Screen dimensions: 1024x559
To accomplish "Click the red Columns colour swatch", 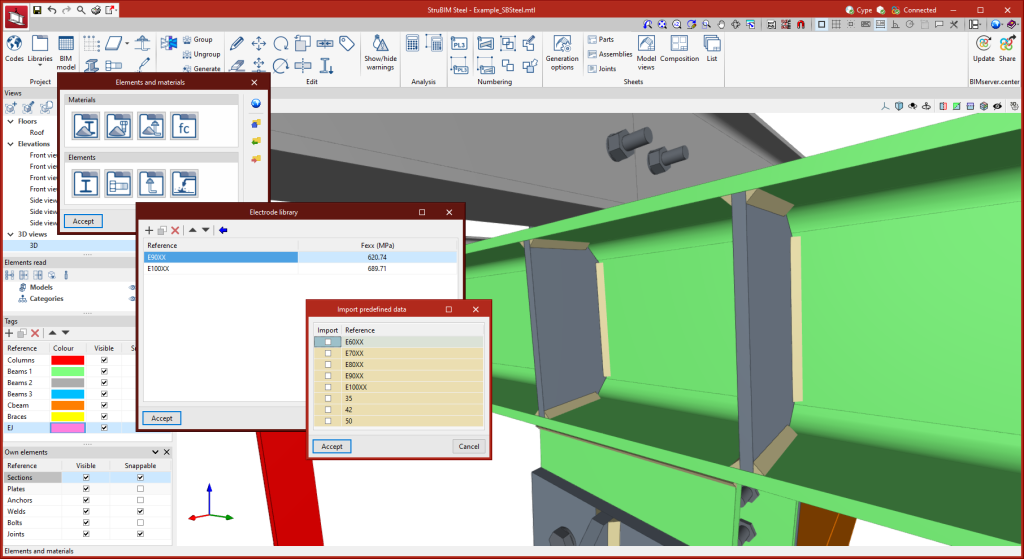I will tap(68, 360).
